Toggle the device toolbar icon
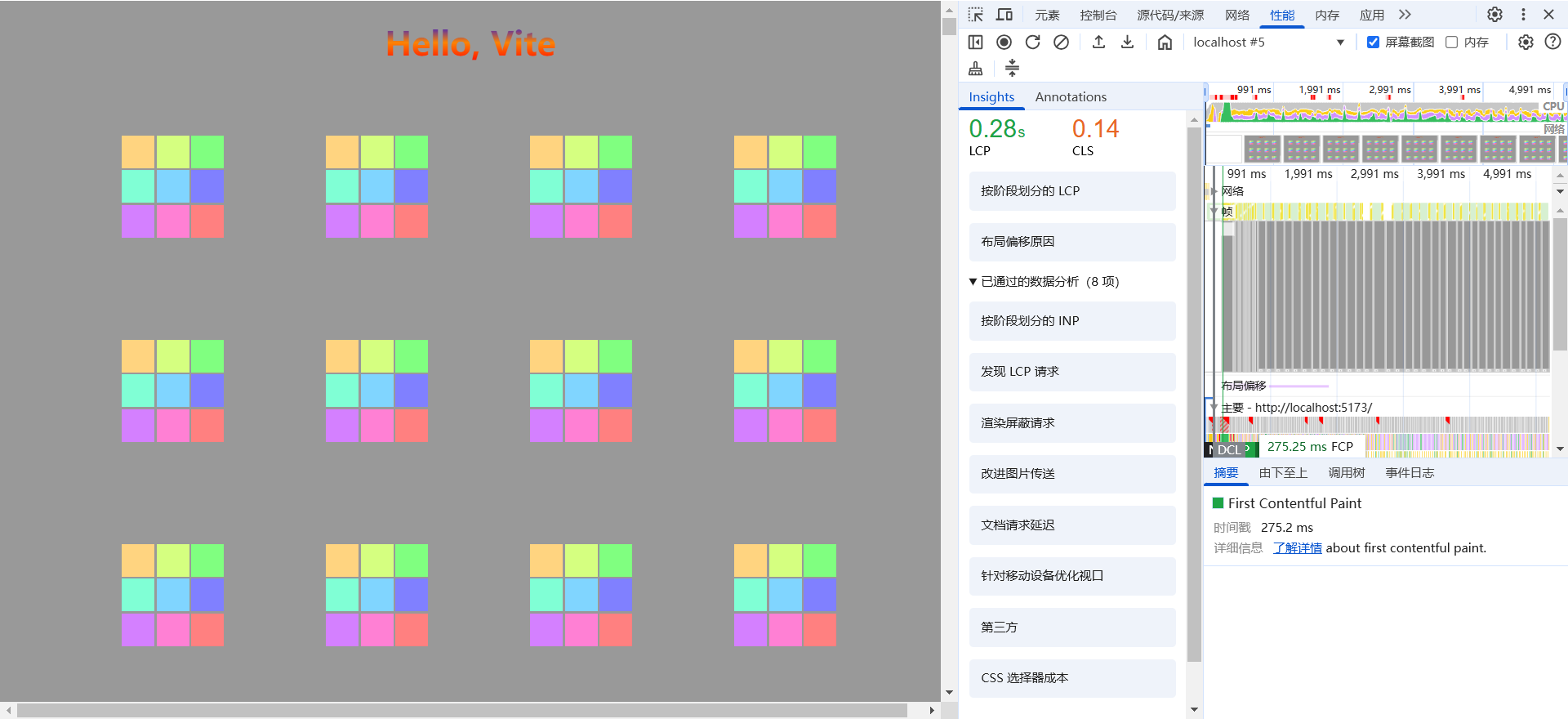This screenshot has height=719, width=1568. (1004, 15)
